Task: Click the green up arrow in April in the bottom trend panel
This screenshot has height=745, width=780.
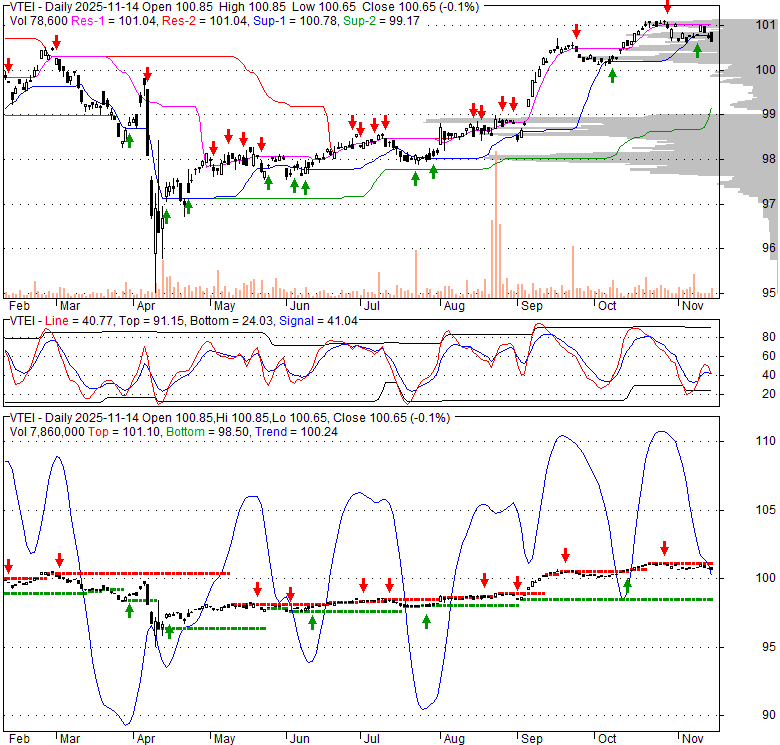Action: (x=168, y=631)
